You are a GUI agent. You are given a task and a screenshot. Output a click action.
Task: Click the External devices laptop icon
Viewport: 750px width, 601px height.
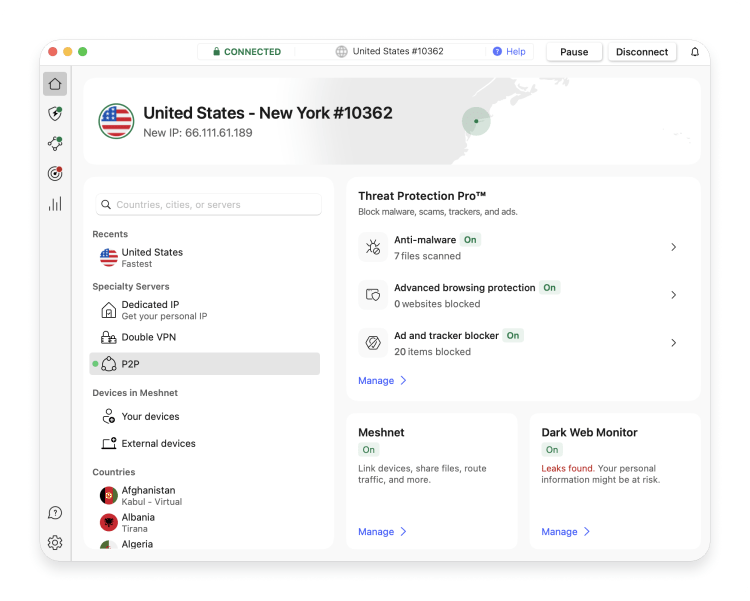click(x=109, y=444)
